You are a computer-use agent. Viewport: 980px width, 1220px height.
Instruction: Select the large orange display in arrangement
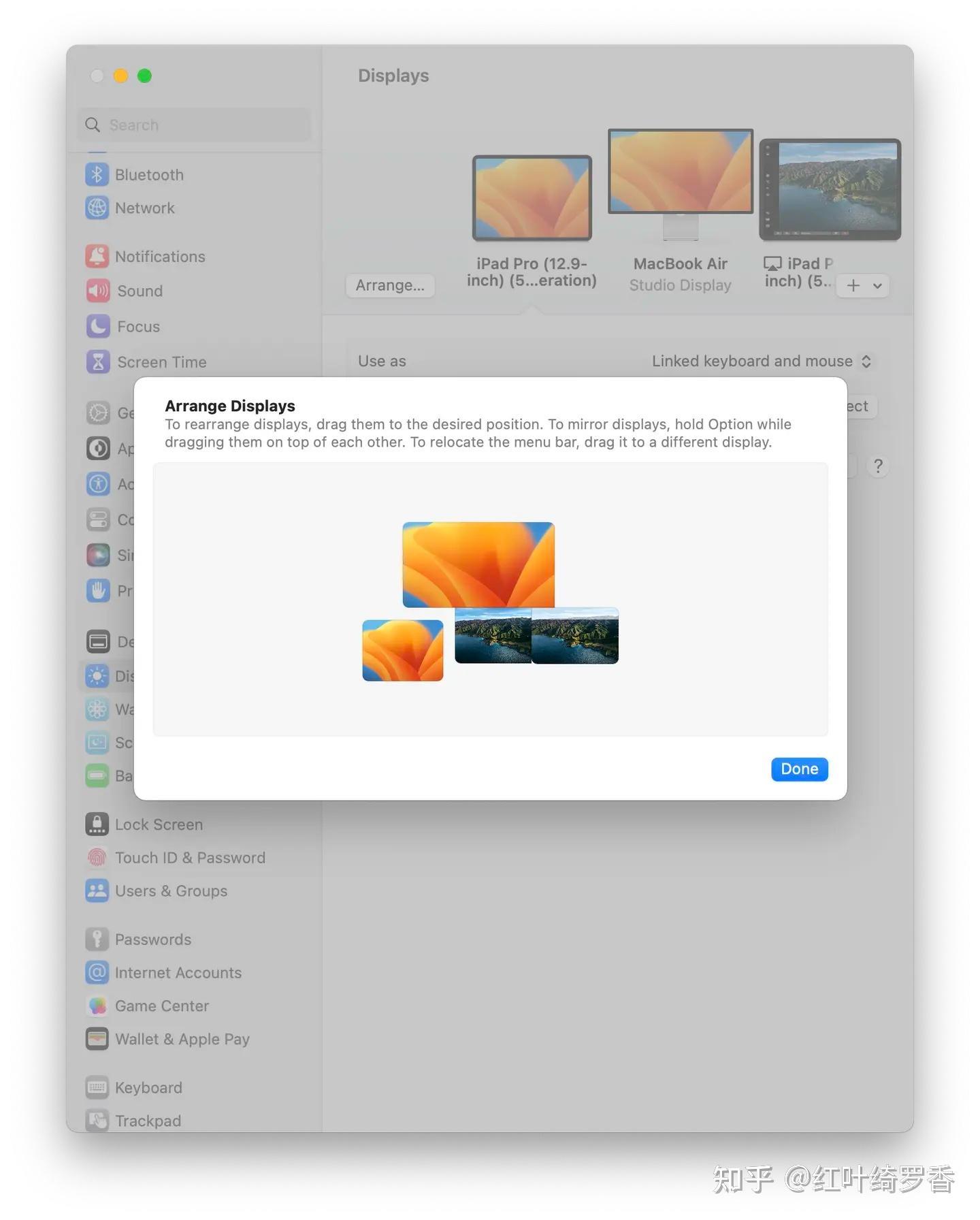tap(478, 564)
